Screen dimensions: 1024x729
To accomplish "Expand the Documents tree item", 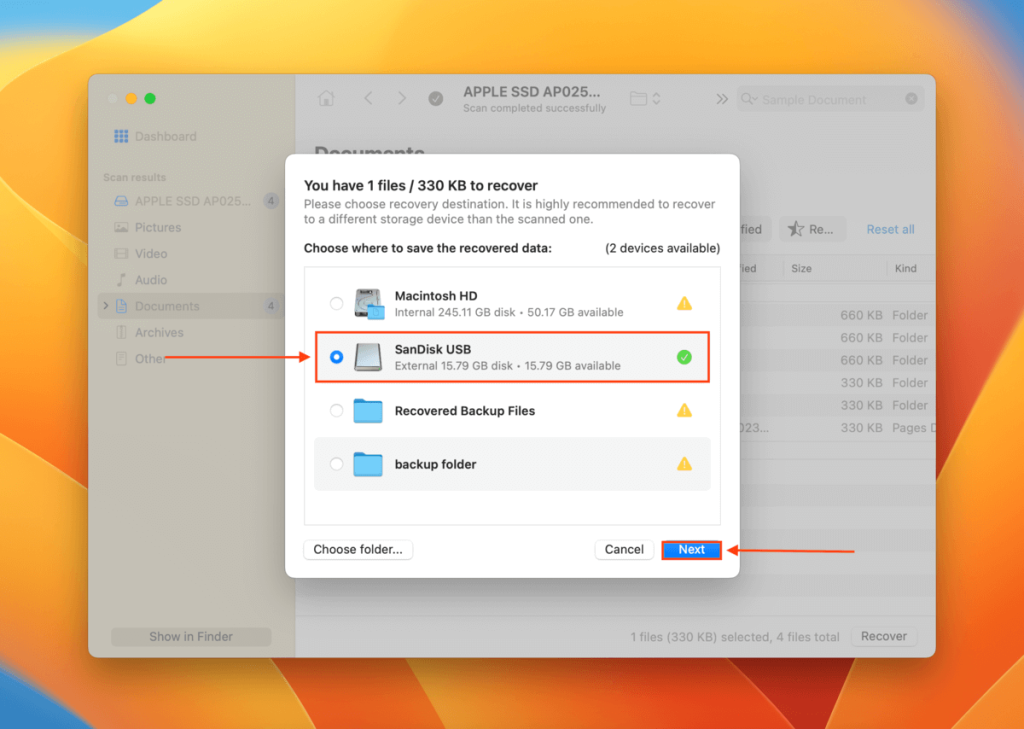I will coord(106,306).
